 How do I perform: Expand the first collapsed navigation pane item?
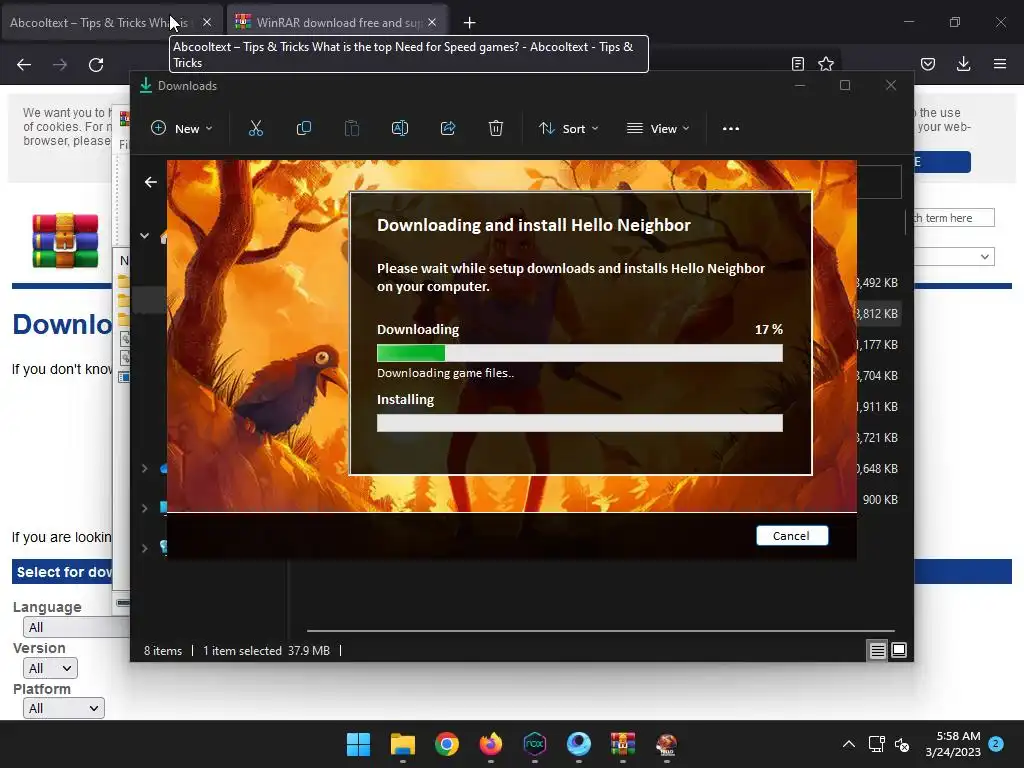(144, 468)
